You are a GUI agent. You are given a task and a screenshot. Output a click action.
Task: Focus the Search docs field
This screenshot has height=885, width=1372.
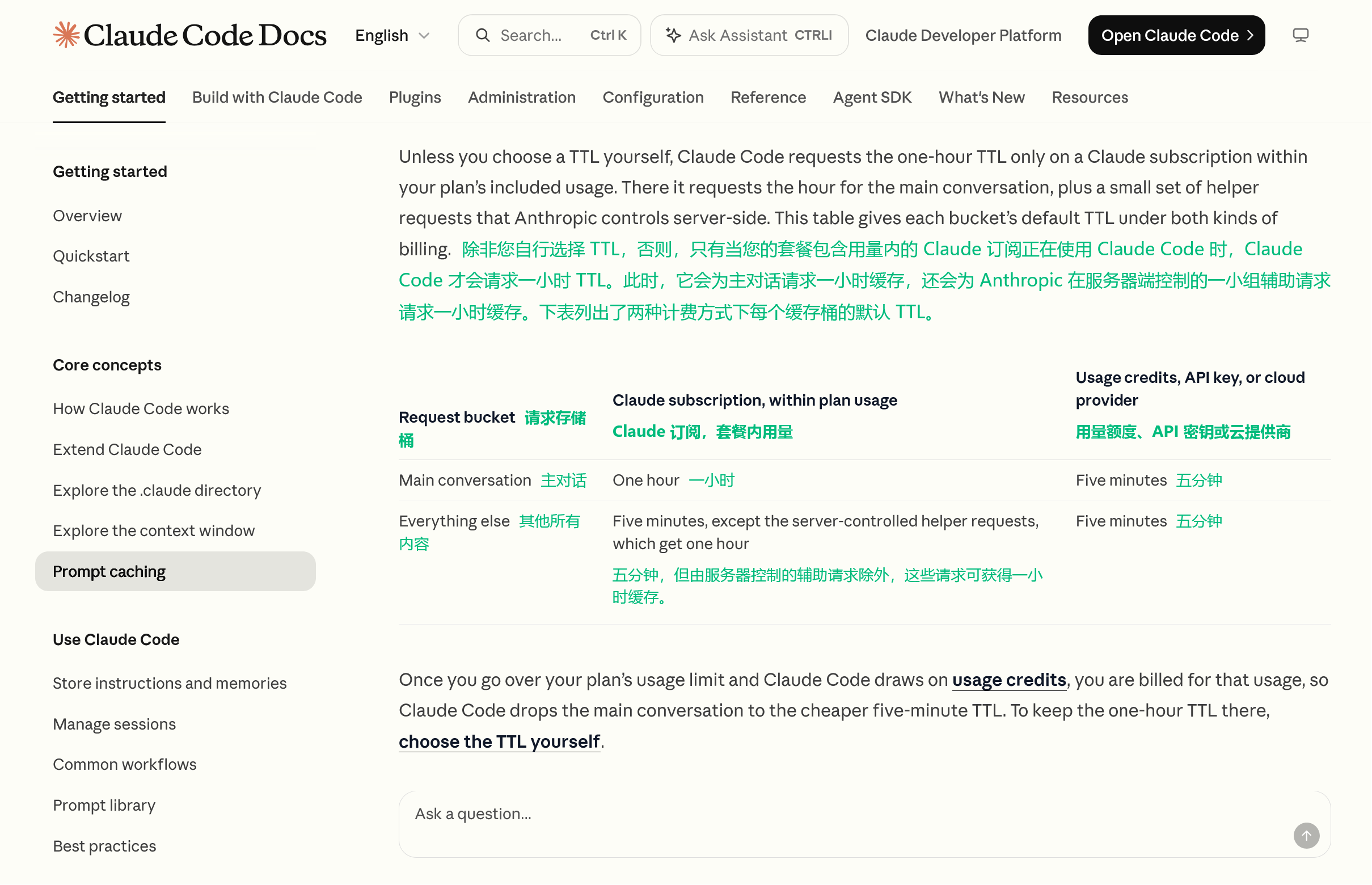tap(549, 36)
